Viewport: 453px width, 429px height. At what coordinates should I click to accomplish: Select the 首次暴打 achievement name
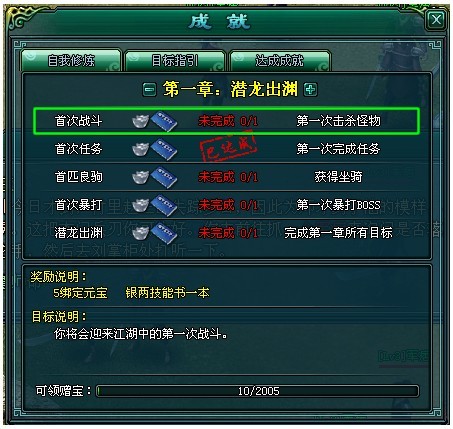coord(78,205)
